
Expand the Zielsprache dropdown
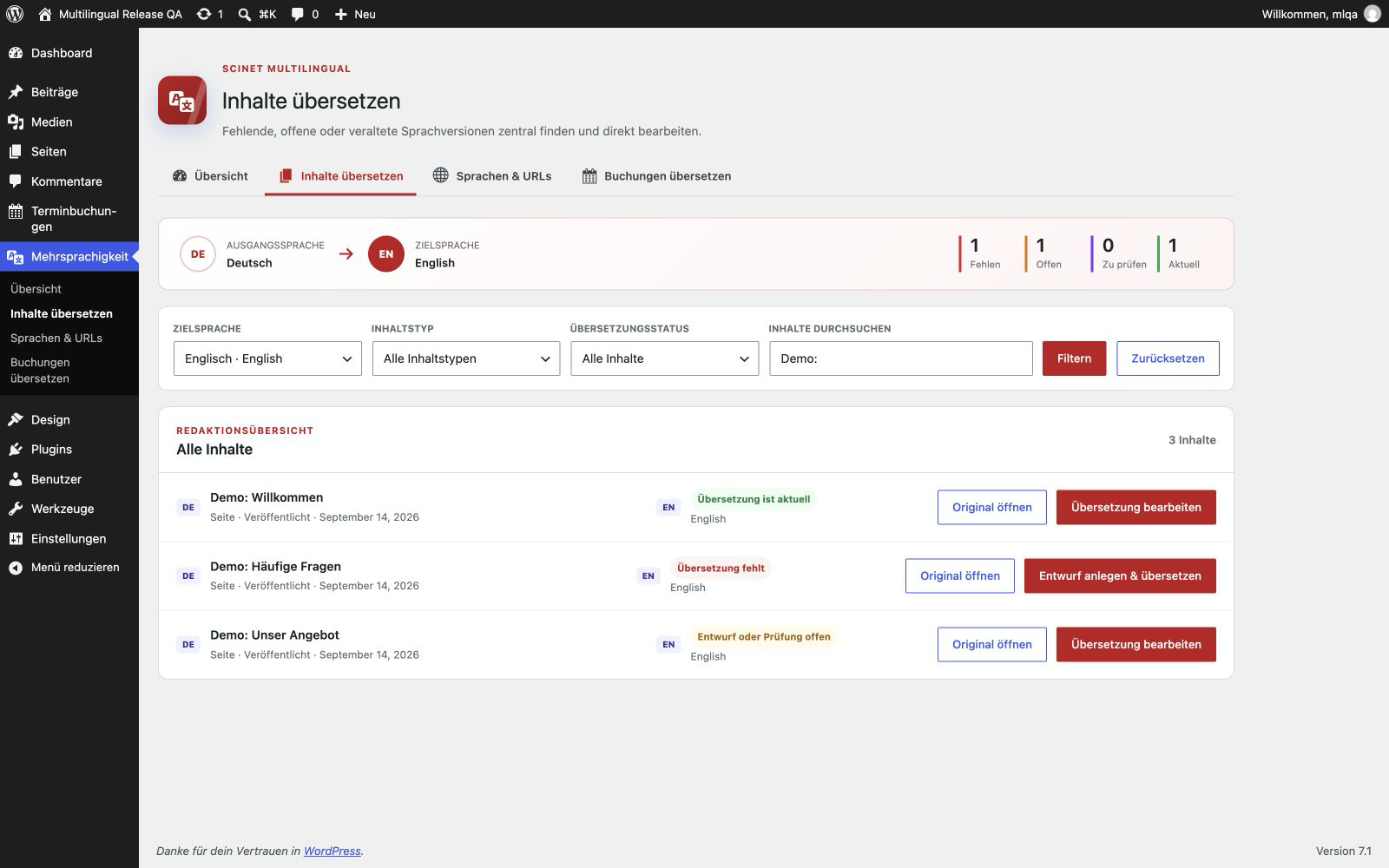point(267,358)
